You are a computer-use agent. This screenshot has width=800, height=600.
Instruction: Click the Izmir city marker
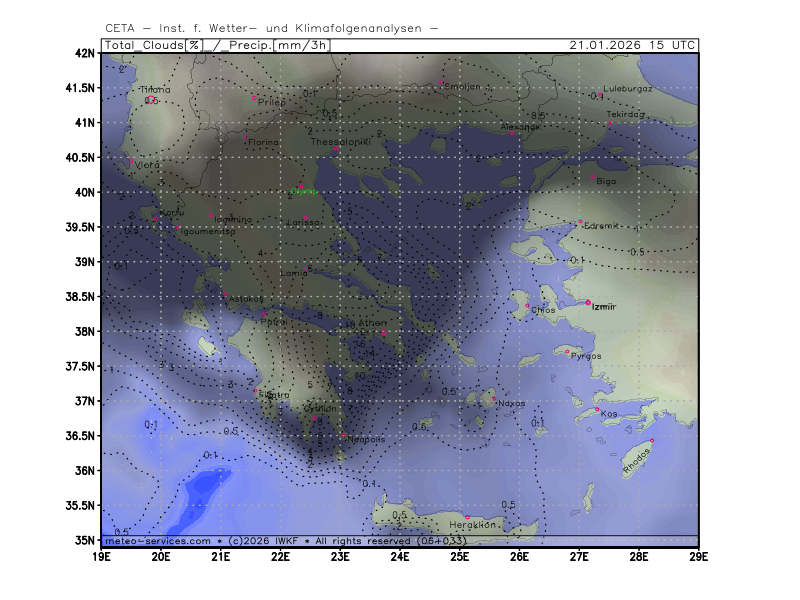pos(588,302)
